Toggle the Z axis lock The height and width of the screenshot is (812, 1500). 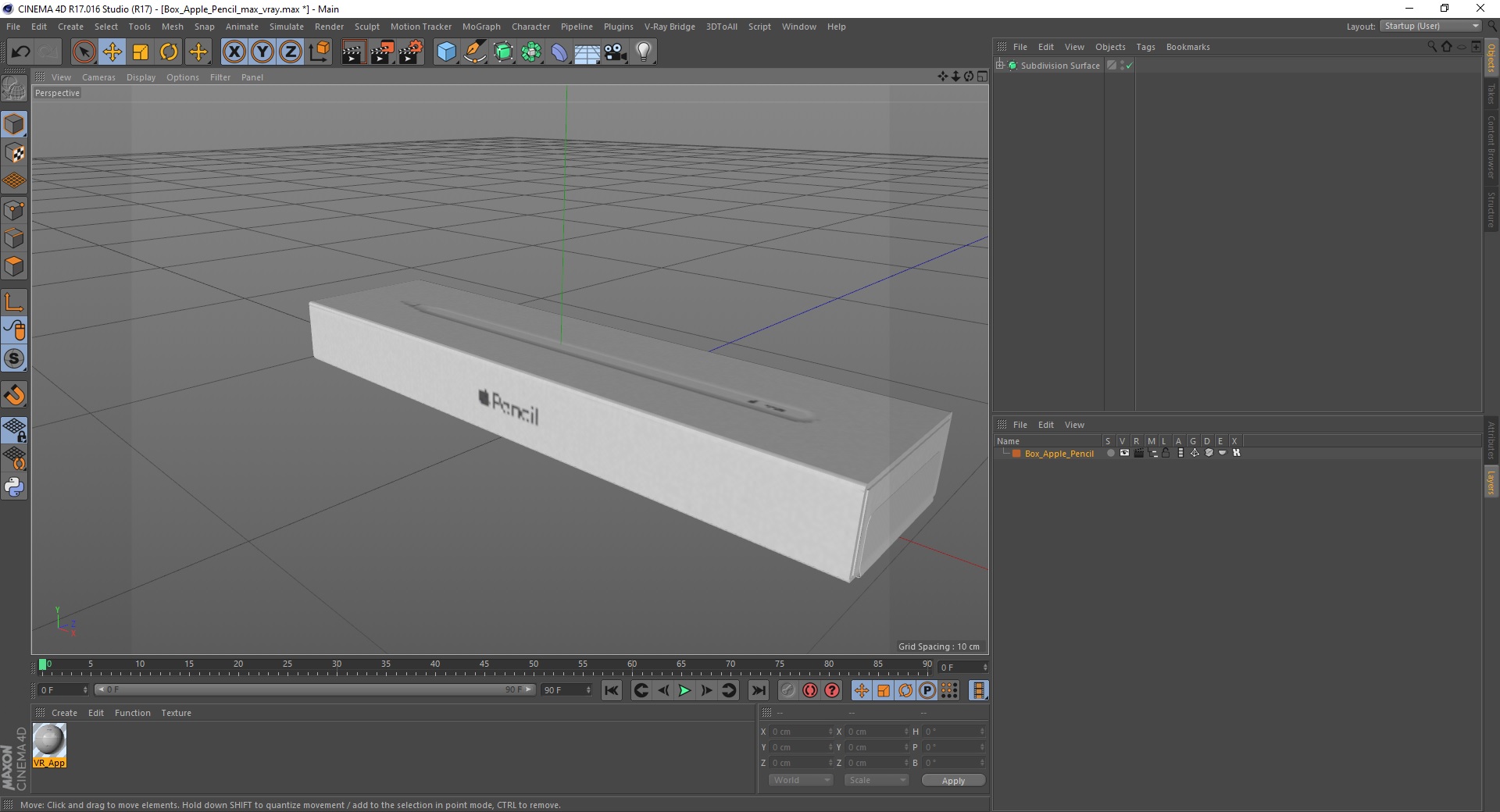click(291, 52)
